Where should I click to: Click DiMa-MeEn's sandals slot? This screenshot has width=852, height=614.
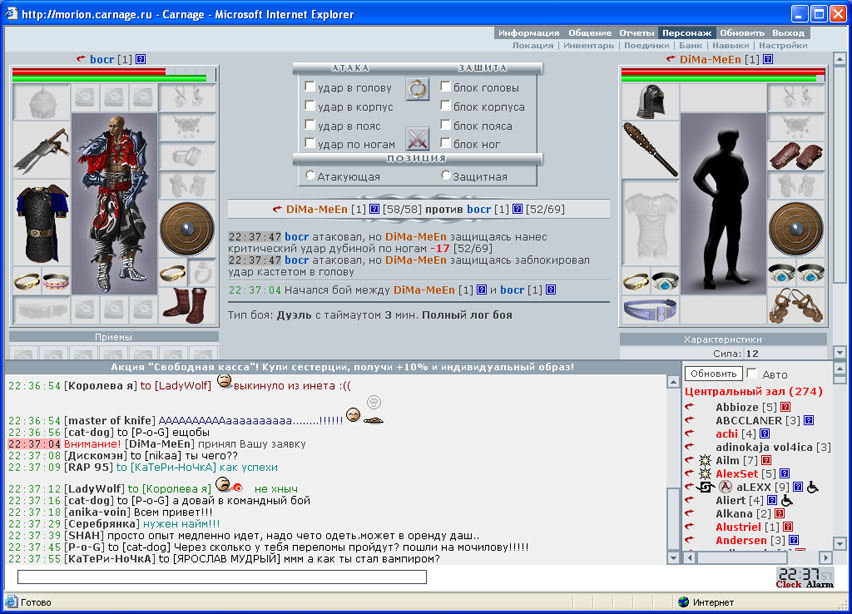(796, 306)
